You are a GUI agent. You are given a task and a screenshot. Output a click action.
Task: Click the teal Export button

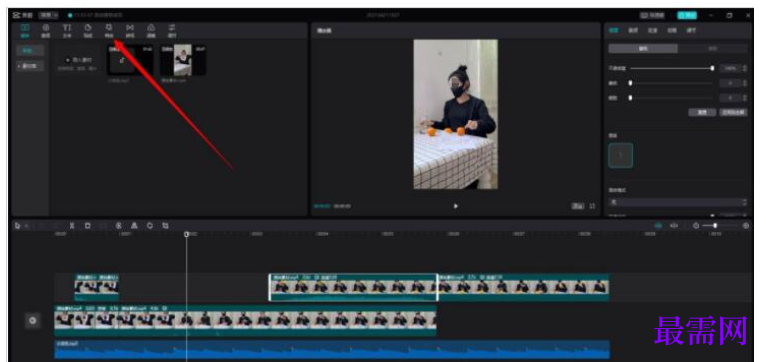(x=687, y=16)
